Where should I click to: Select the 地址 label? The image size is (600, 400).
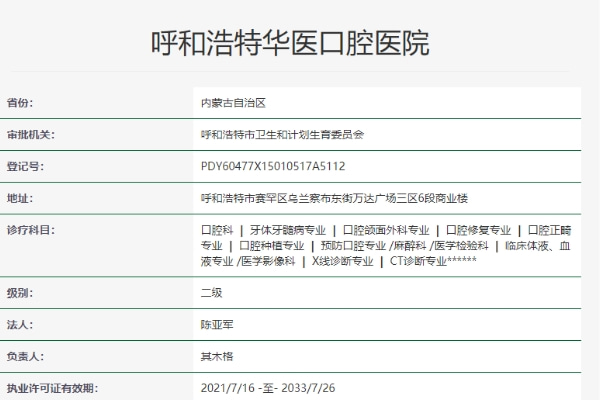tap(20, 198)
